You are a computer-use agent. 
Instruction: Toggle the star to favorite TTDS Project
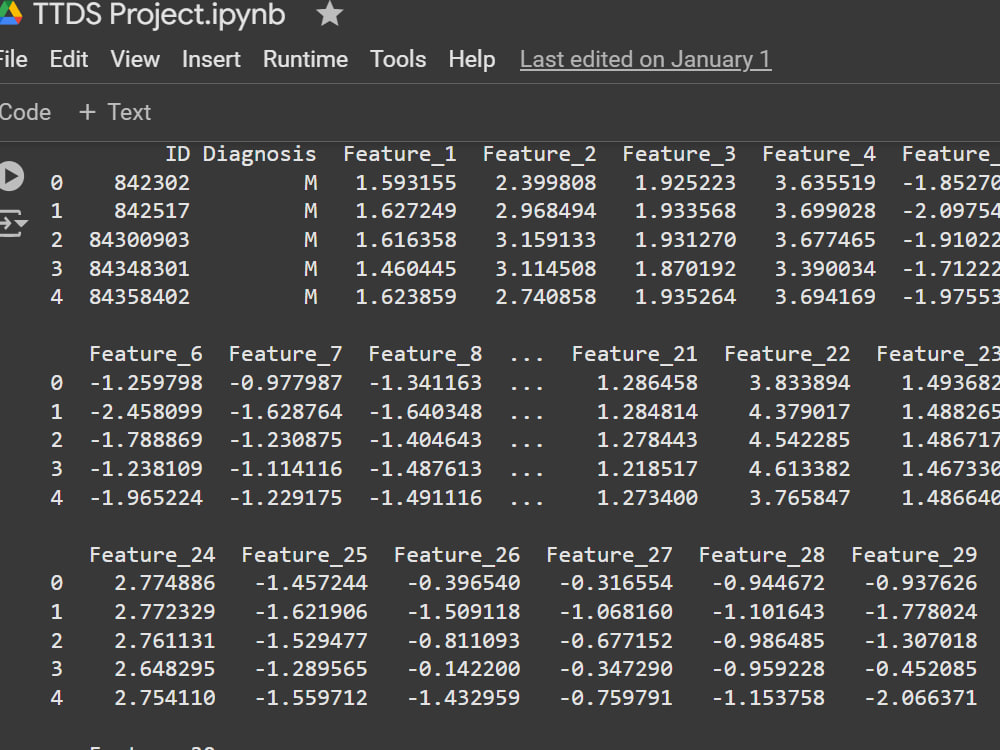click(330, 15)
